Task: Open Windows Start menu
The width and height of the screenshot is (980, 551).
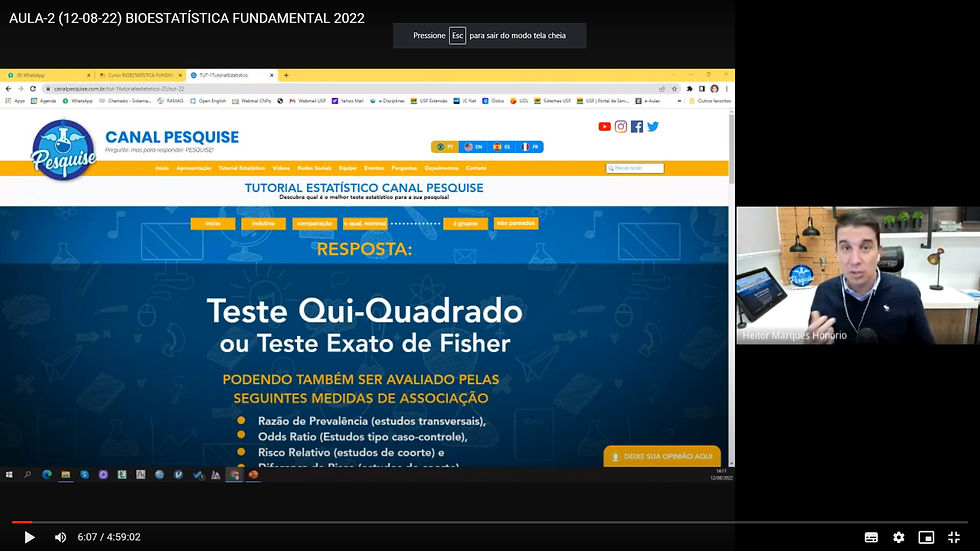Action: 9,475
